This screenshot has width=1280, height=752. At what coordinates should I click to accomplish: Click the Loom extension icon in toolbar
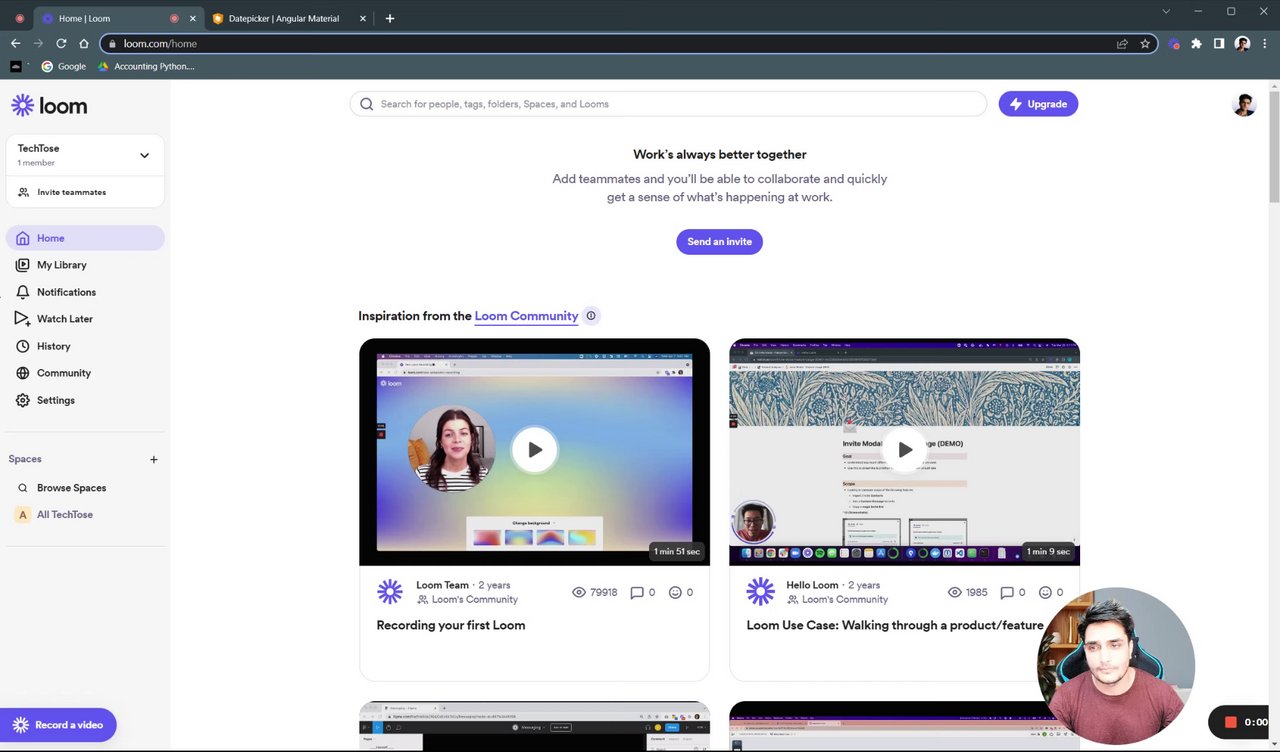1173,43
